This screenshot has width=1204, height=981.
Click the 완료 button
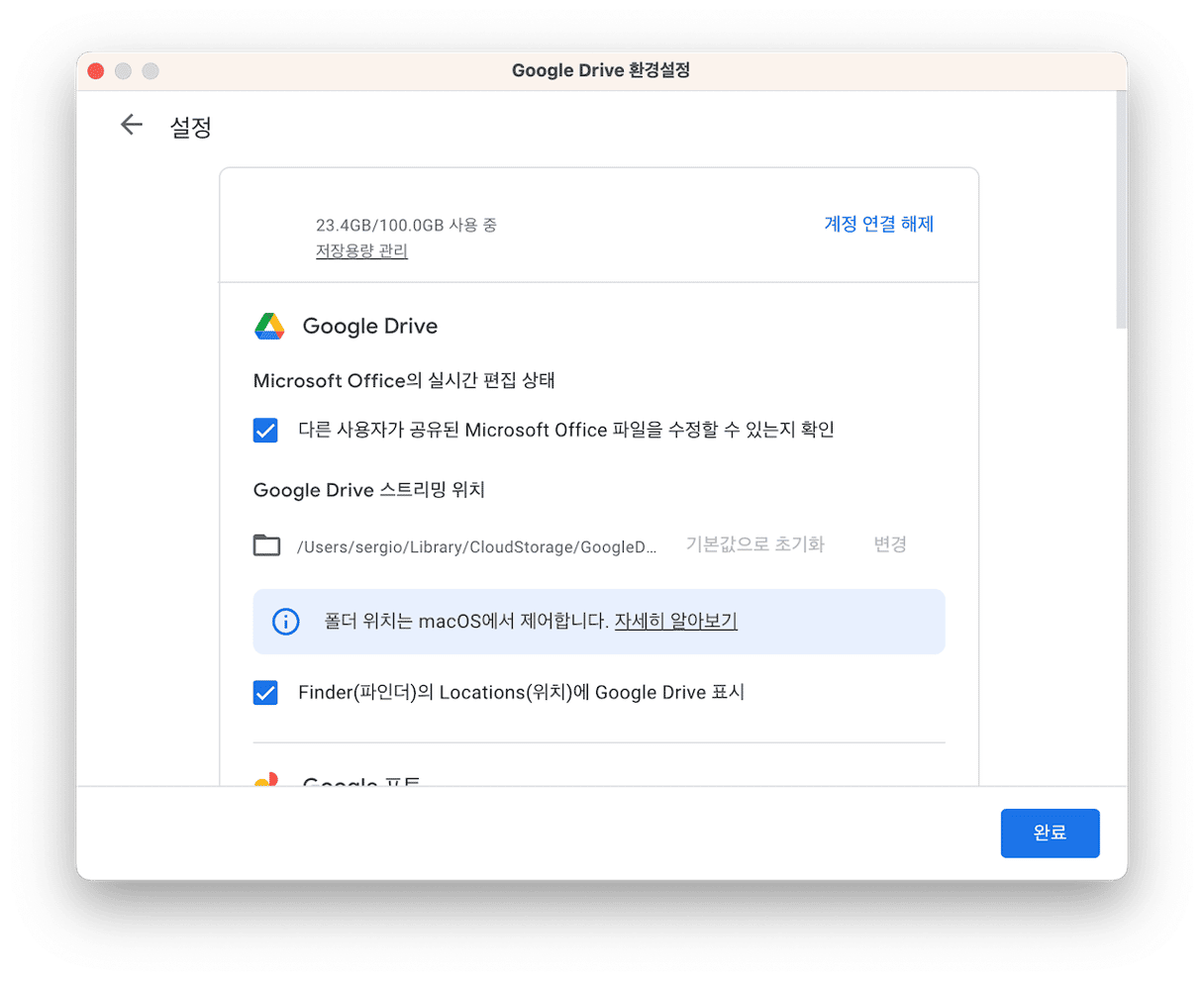(x=1050, y=834)
